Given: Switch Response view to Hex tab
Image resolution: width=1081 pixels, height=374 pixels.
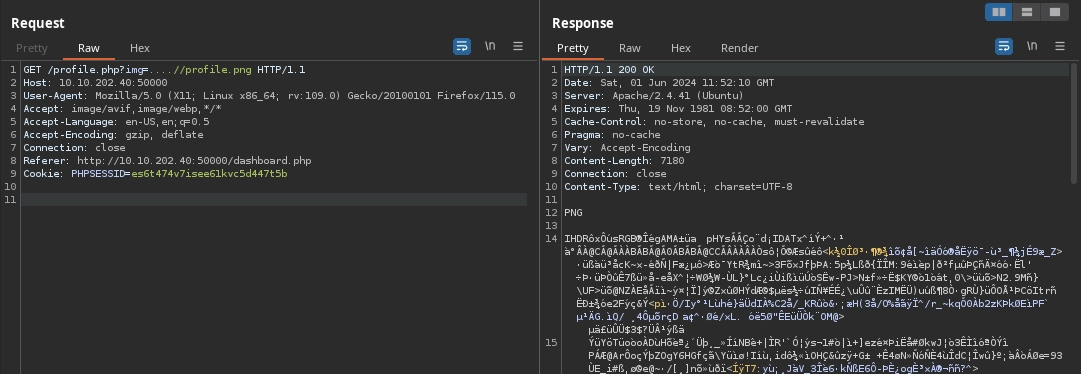Looking at the screenshot, I should coord(680,48).
